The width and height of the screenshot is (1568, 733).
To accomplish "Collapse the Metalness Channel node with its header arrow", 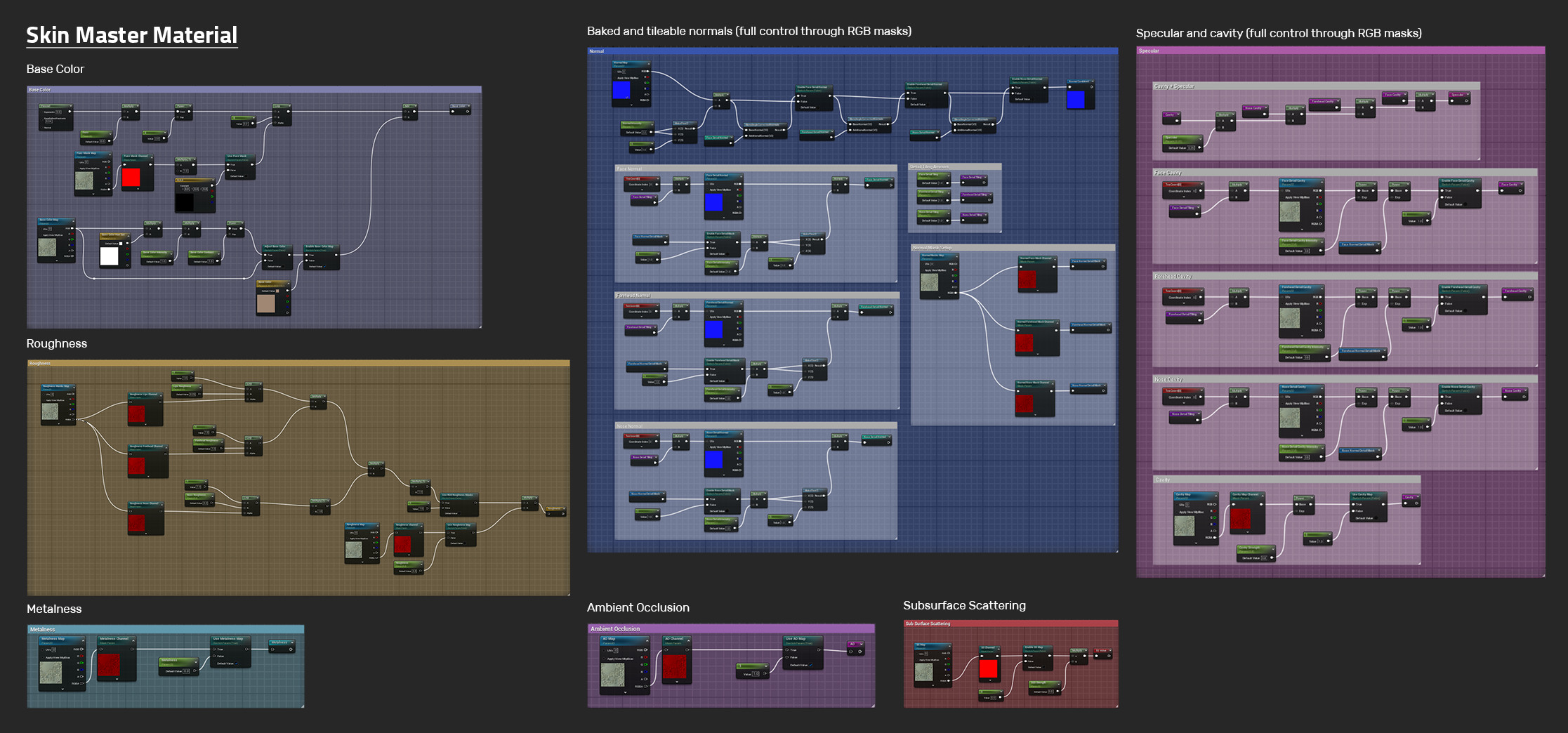I will [133, 641].
